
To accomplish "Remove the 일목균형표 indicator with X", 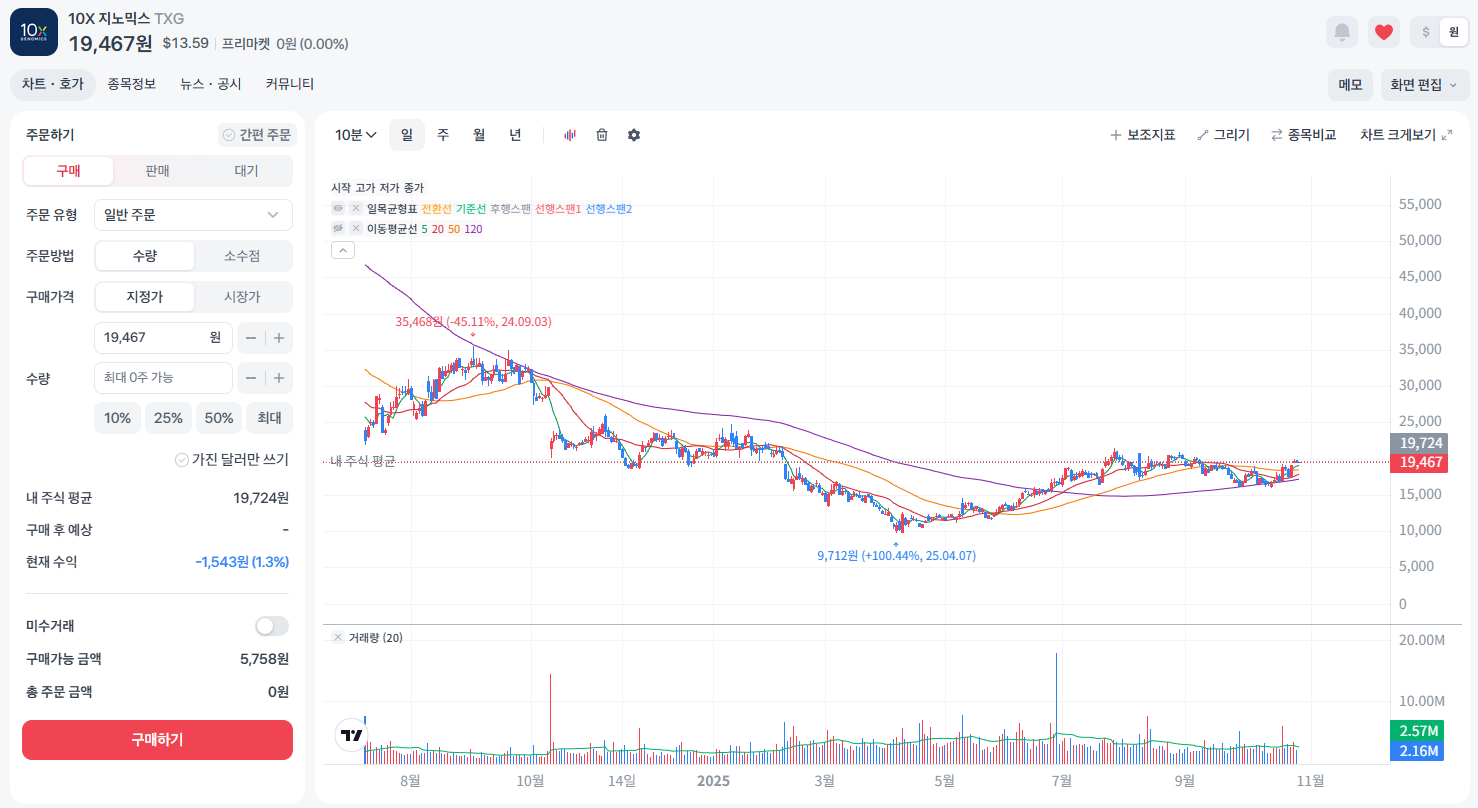I will [x=355, y=208].
